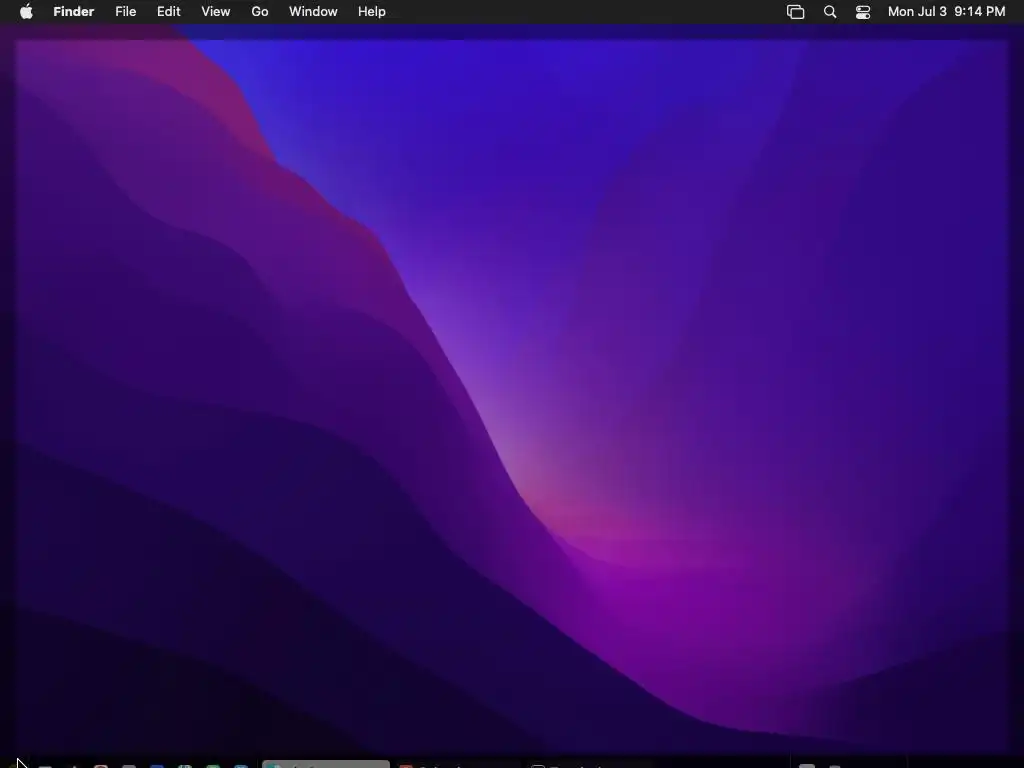
Task: Open the Window menu
Action: tap(313, 12)
